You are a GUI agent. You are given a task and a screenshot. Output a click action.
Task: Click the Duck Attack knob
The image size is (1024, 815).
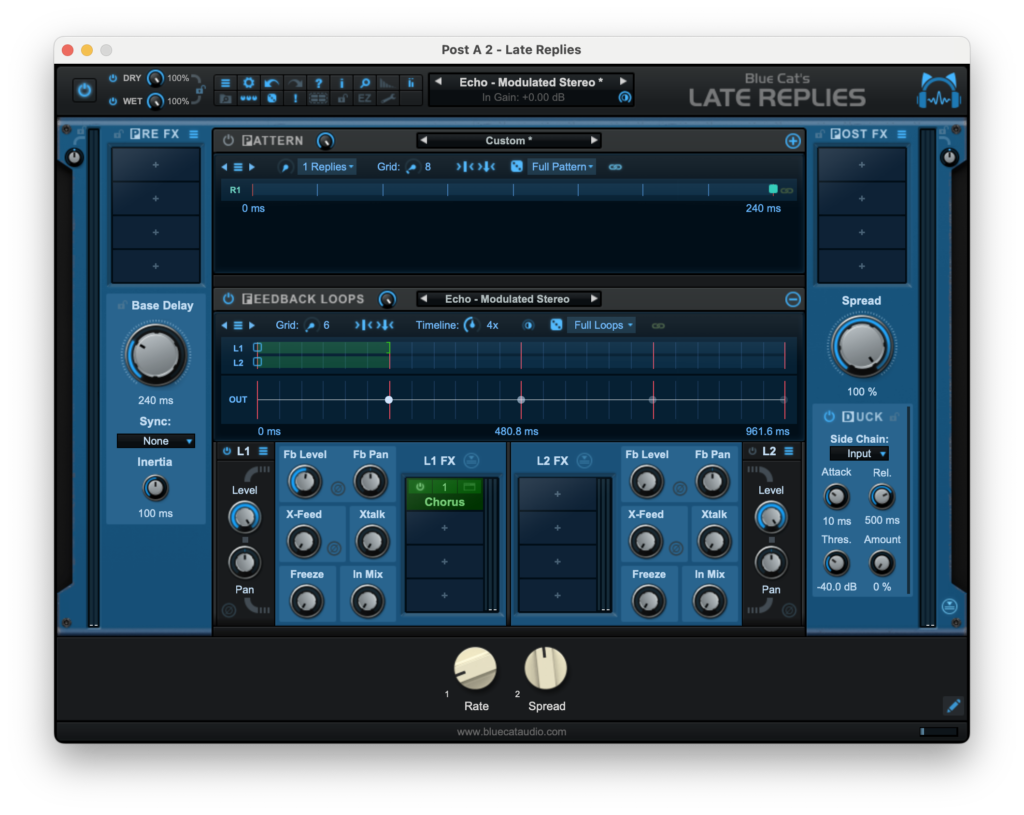pyautogui.click(x=836, y=497)
